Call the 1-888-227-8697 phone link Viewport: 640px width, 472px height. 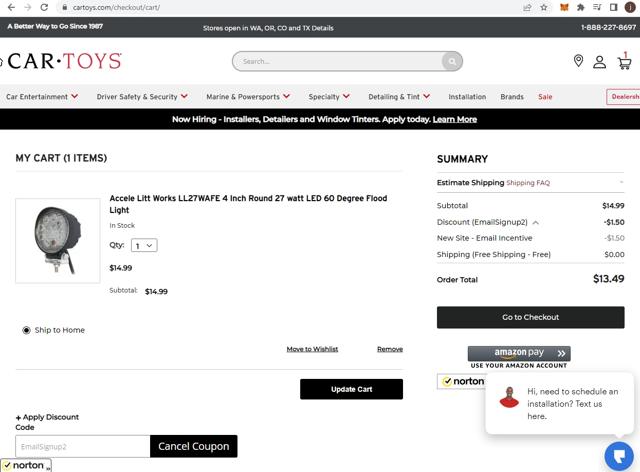[608, 27]
